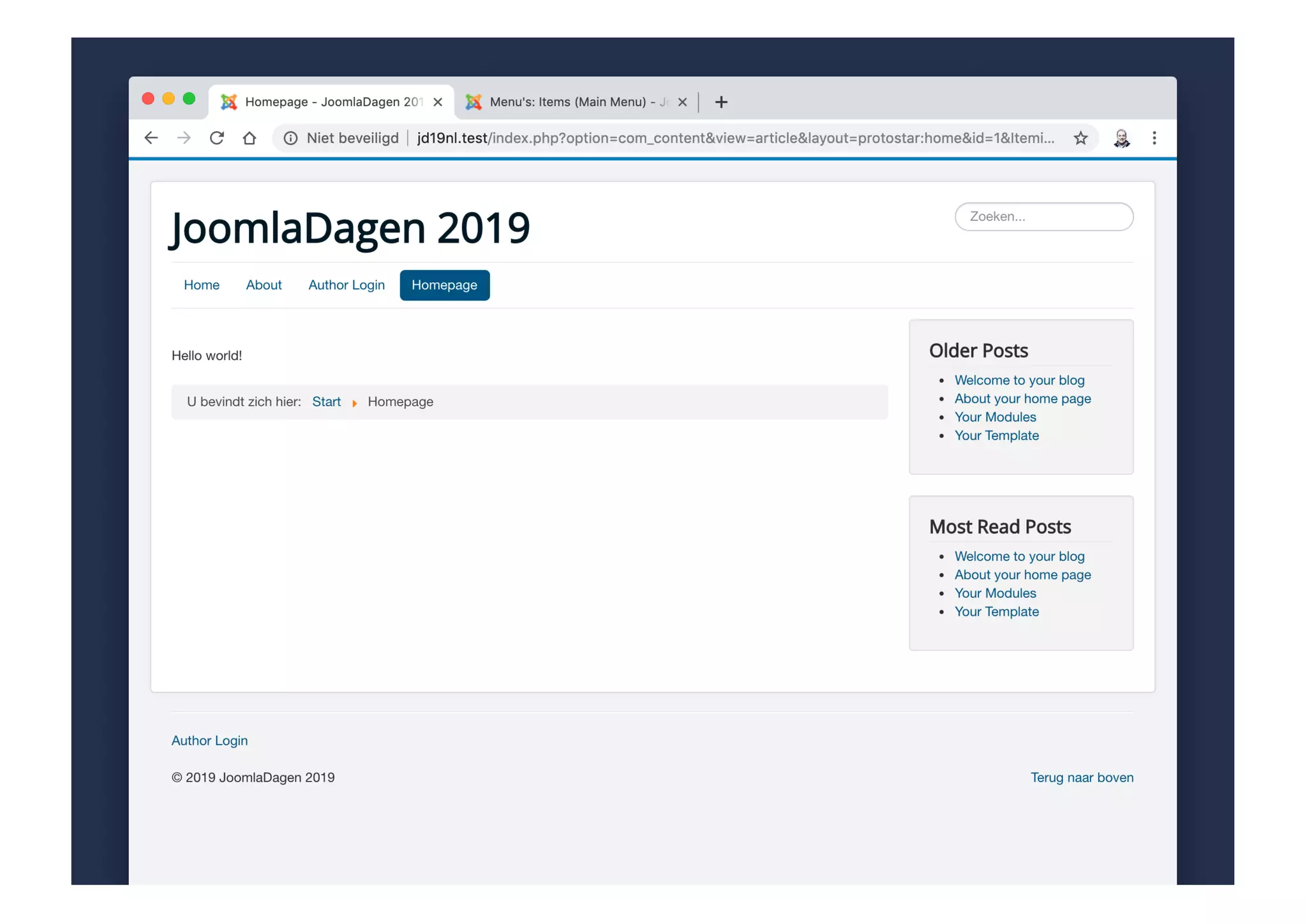The height and width of the screenshot is (924, 1307).
Task: Bookmark this page with the star icon
Action: (1080, 138)
